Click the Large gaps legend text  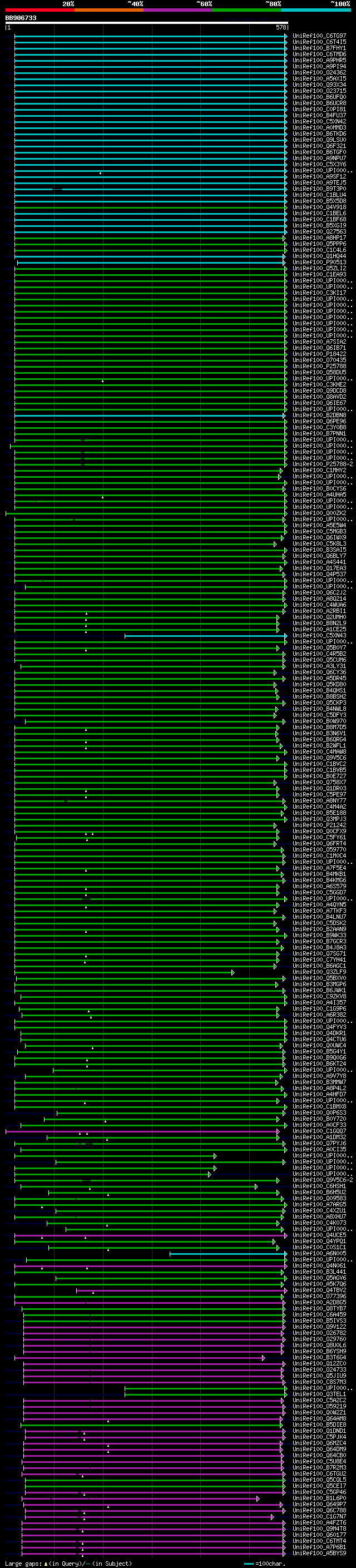23,1563
